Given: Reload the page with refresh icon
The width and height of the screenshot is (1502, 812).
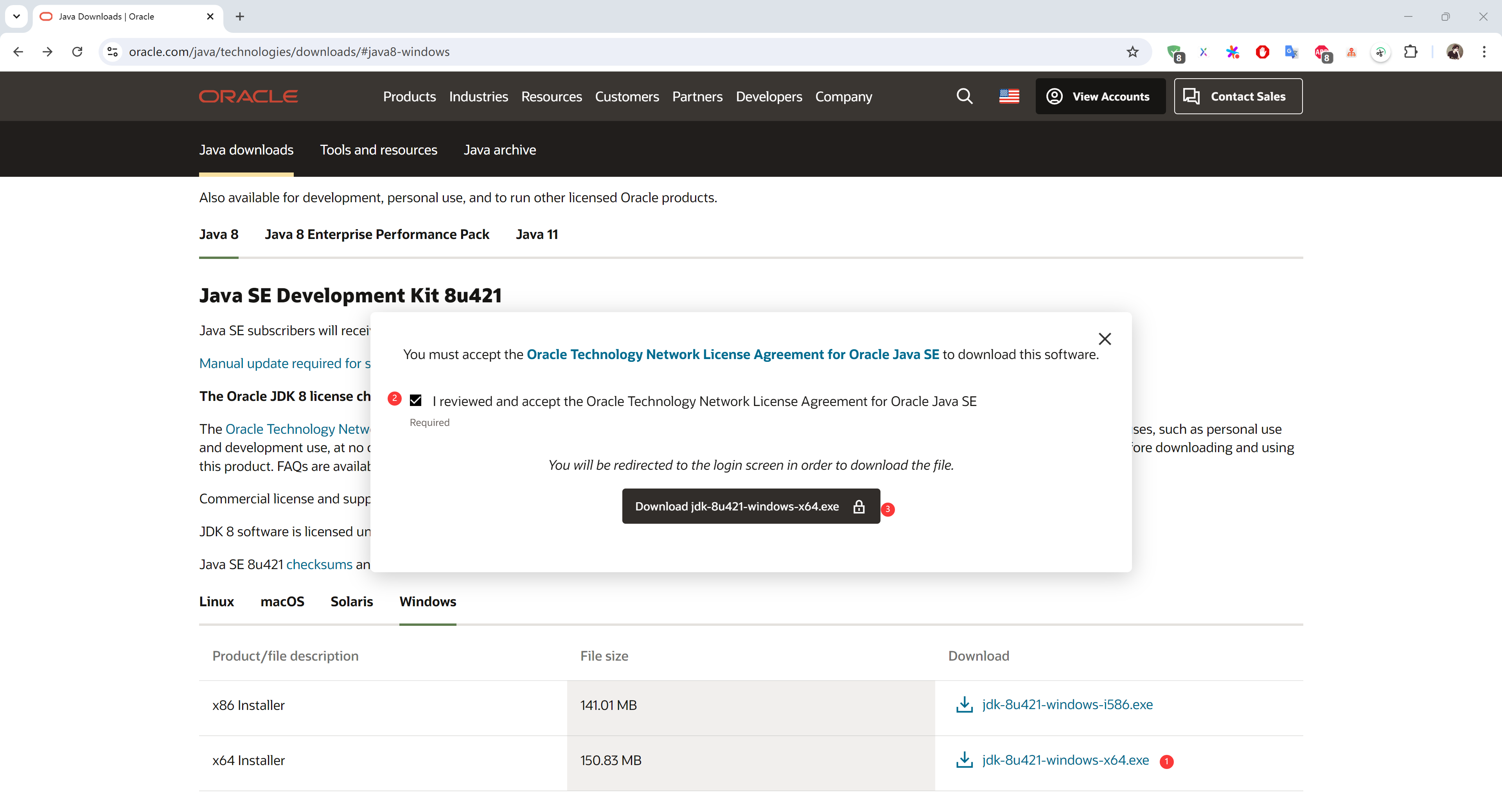Looking at the screenshot, I should coord(77,52).
